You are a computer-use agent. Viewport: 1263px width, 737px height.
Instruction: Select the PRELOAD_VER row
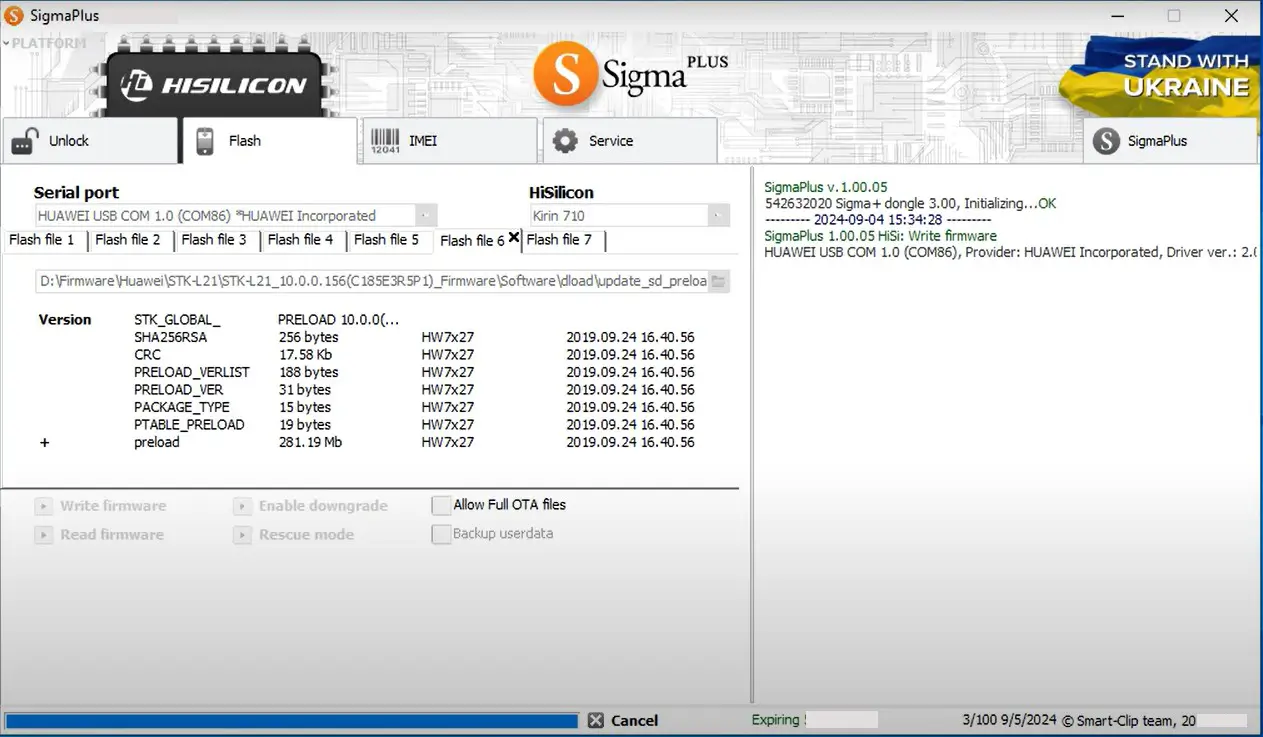[x=415, y=390]
